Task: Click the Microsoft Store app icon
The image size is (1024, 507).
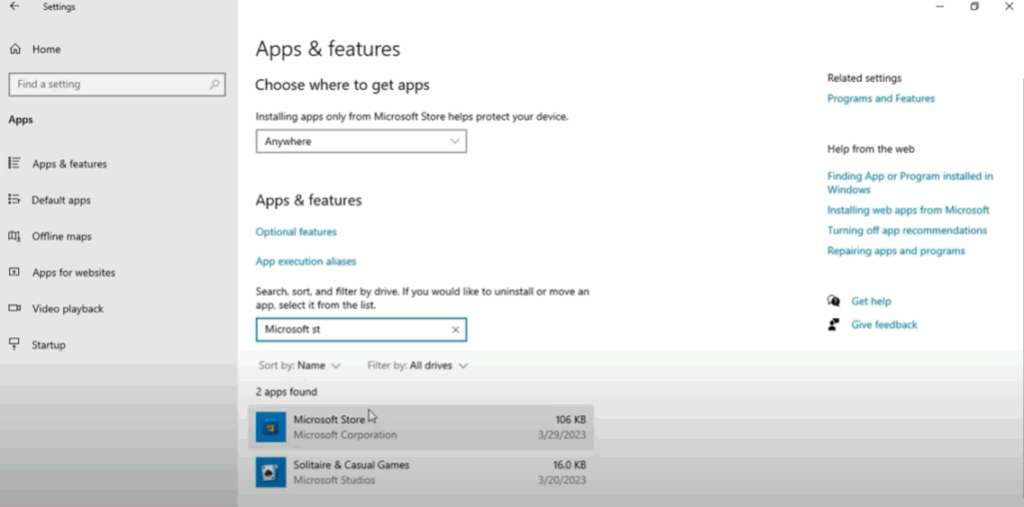Action: 270,427
